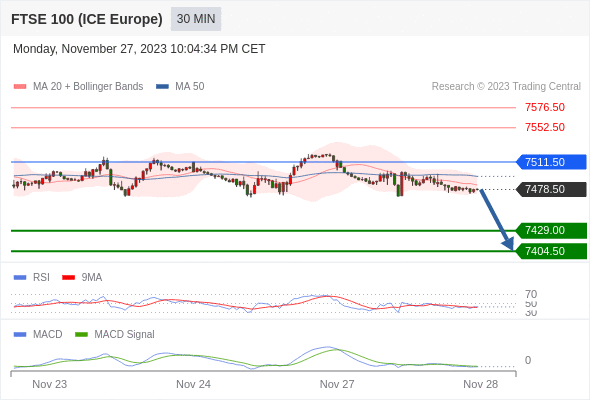
Task: Click the MA 20 + Bollinger Bands swatch
Action: (x=20, y=87)
